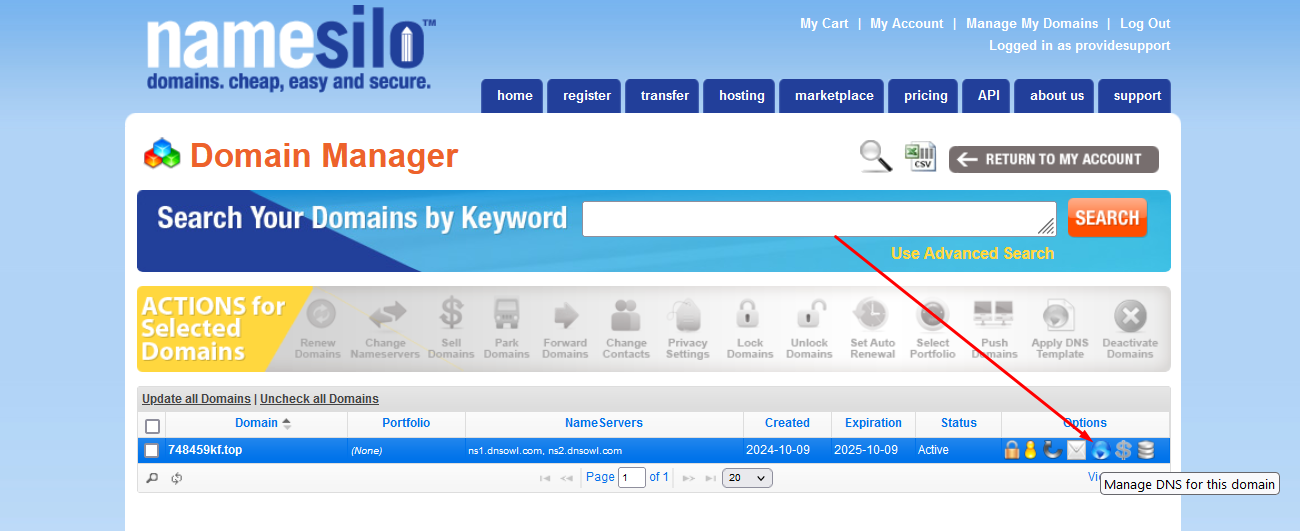The height and width of the screenshot is (531, 1300).
Task: Open the rows-per-page dropdown showing 20
Action: [747, 478]
